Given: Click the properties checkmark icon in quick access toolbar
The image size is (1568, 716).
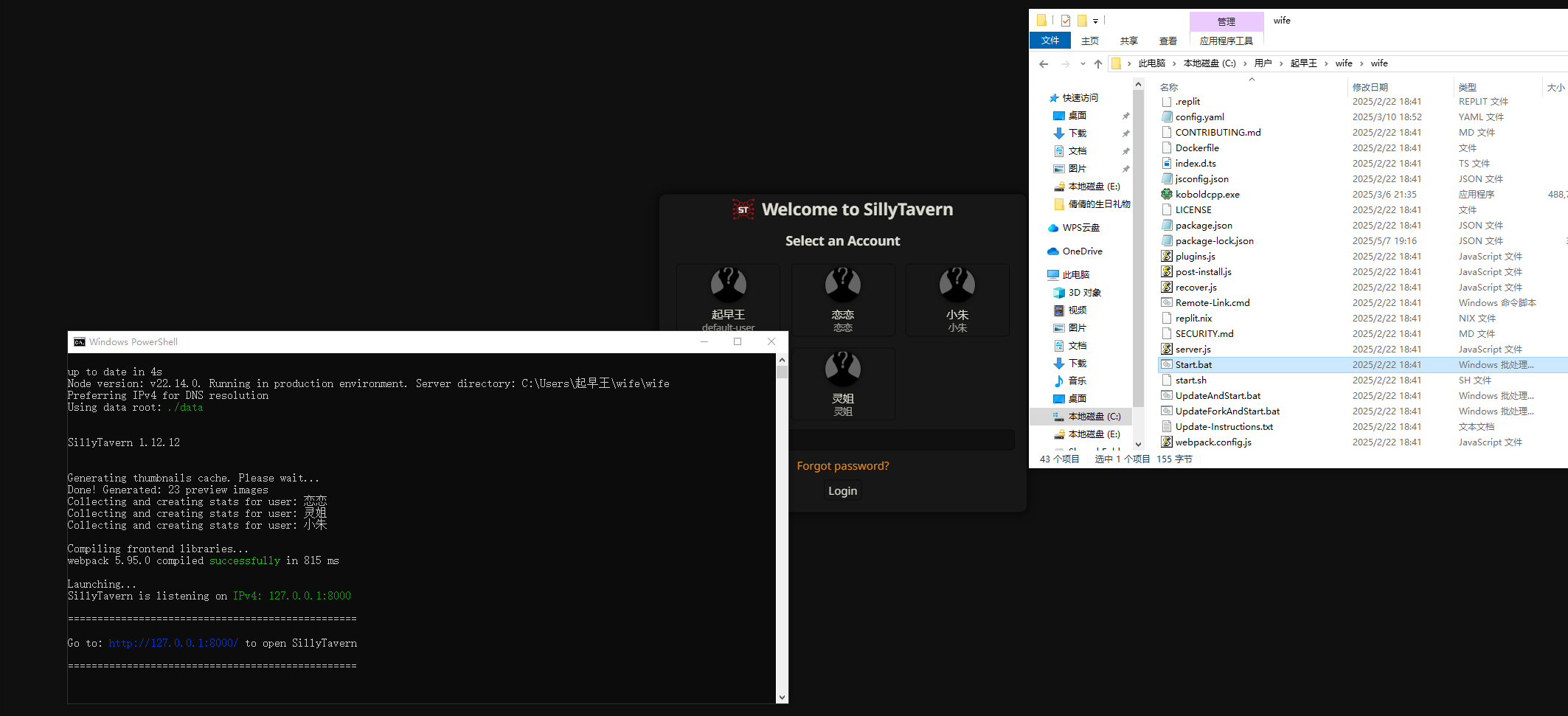Looking at the screenshot, I should 1066,21.
